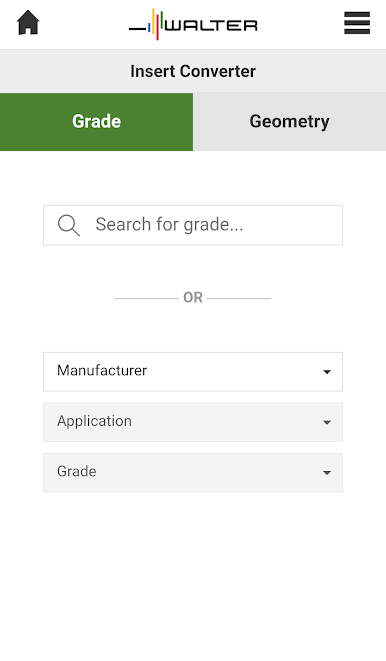Open the Application dropdown list
The width and height of the screenshot is (386, 661).
(x=193, y=422)
